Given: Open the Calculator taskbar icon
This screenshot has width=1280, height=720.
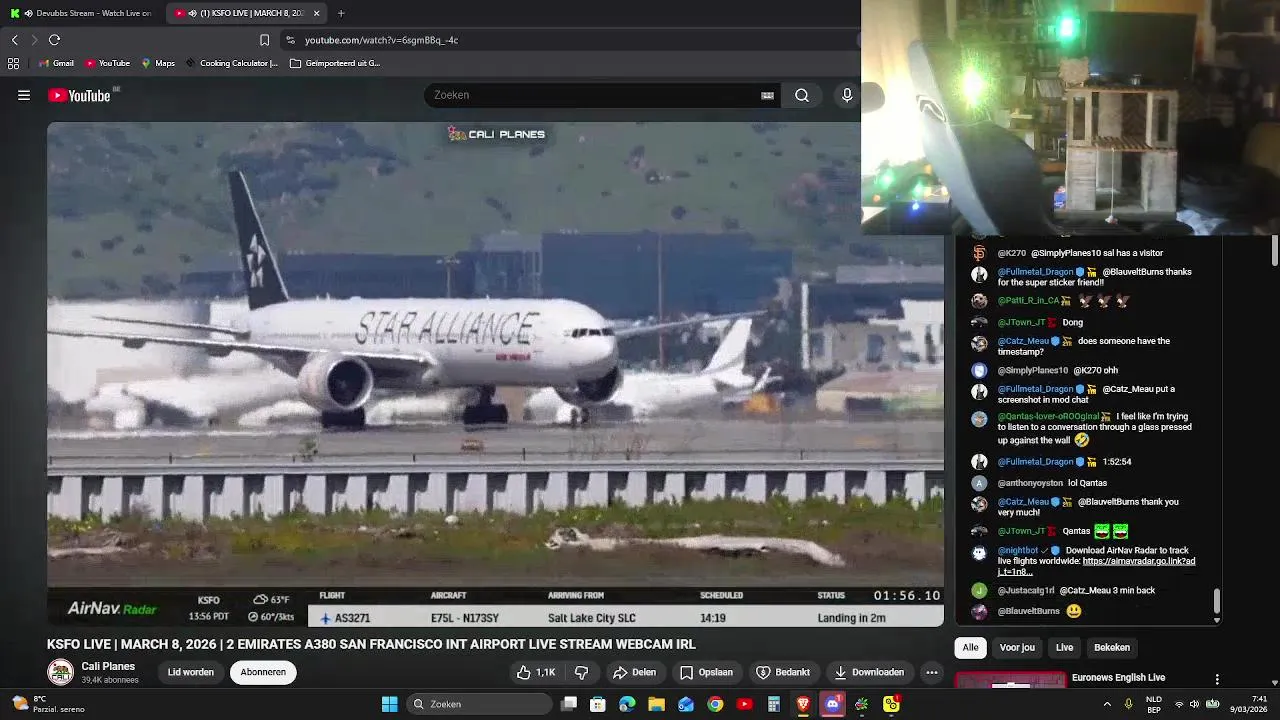Looking at the screenshot, I should click(774, 704).
